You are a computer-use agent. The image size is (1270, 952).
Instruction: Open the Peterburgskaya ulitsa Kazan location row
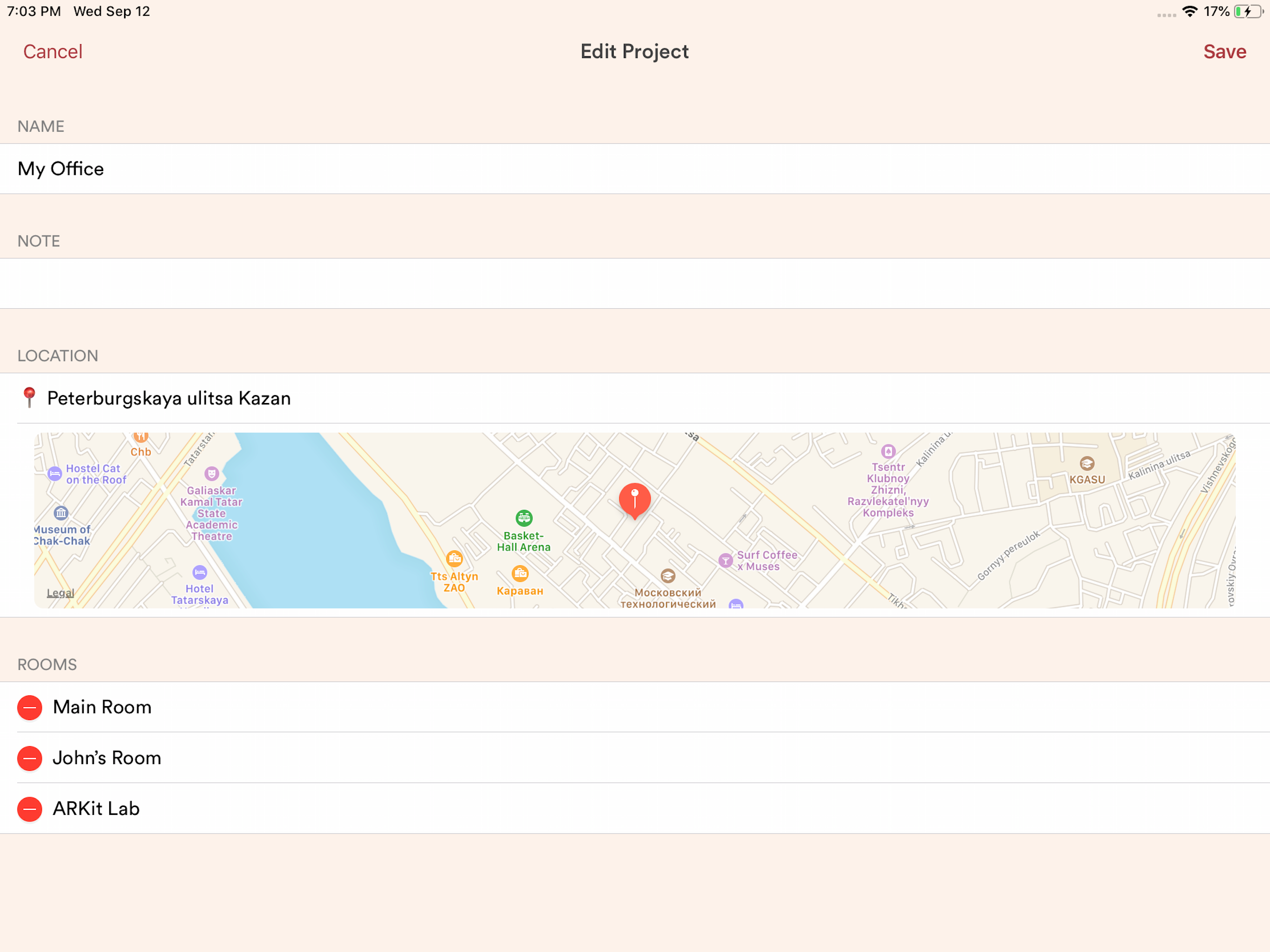point(169,398)
